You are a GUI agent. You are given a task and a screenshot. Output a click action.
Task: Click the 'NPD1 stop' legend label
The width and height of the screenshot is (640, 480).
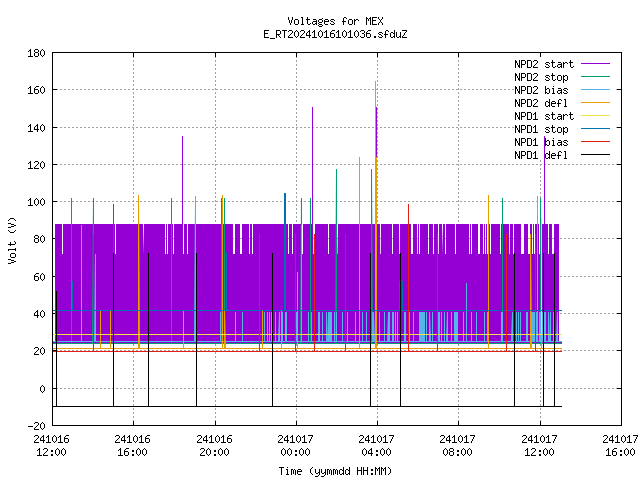(x=541, y=129)
